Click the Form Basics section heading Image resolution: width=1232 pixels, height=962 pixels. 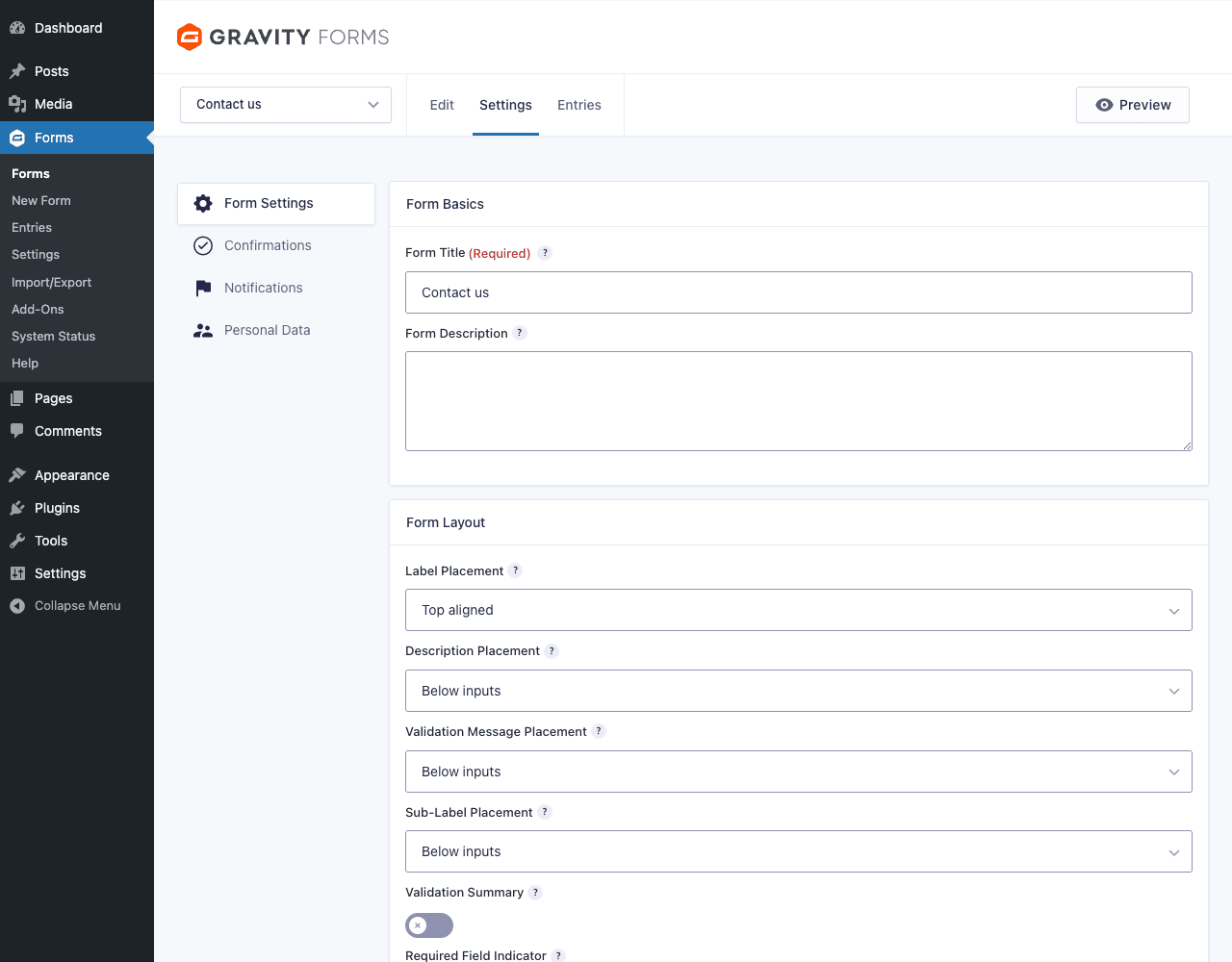coord(445,204)
